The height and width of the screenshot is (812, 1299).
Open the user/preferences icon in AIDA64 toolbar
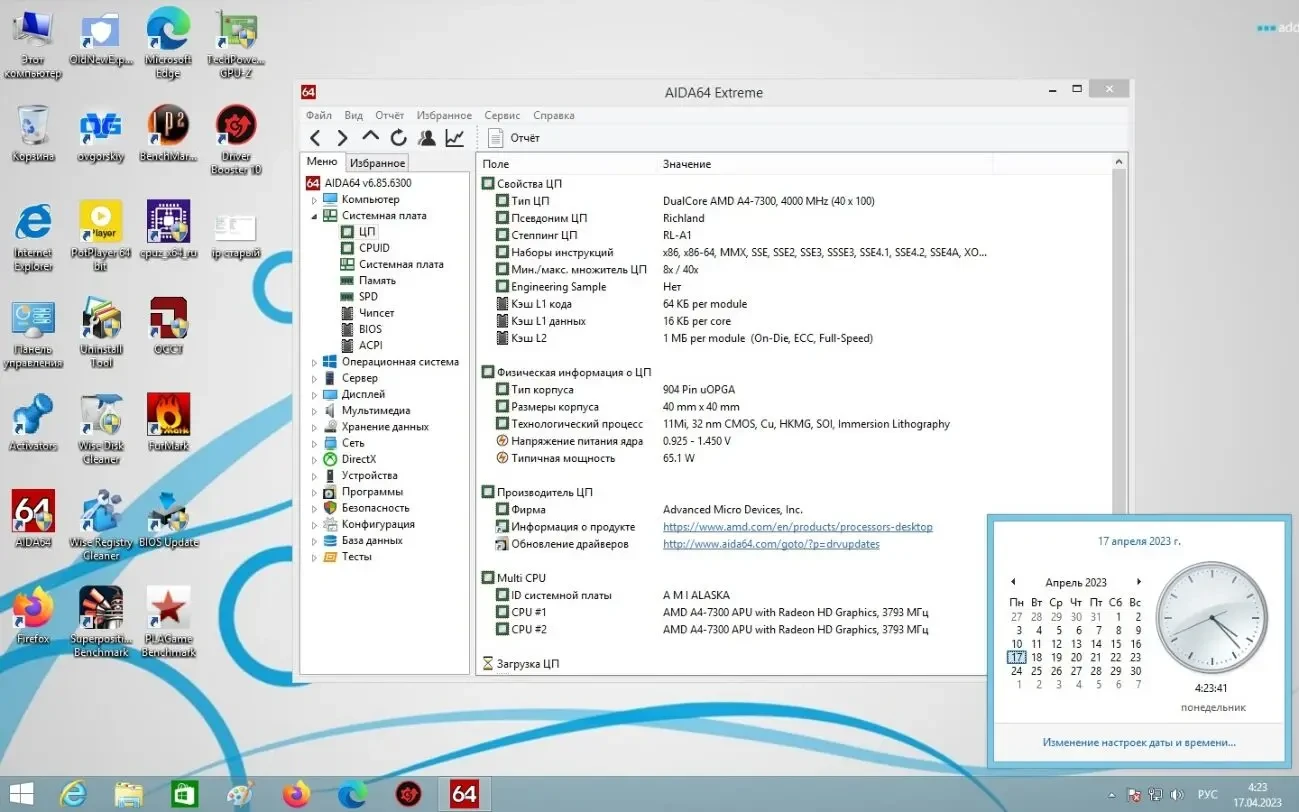tap(426, 137)
